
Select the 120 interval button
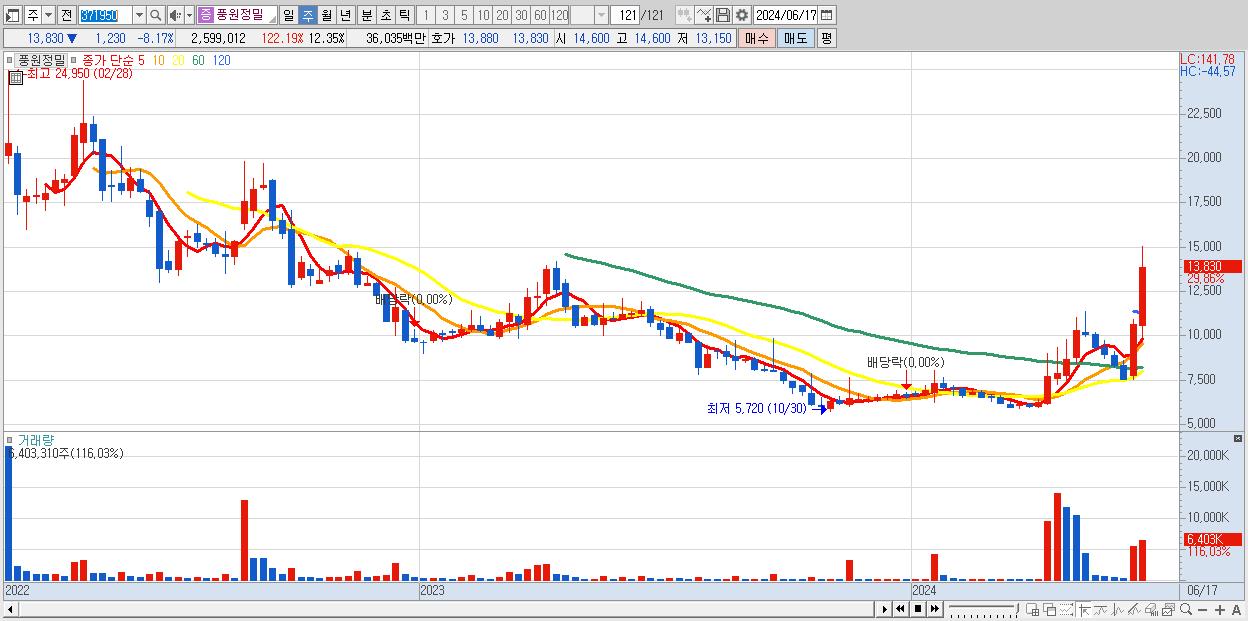pos(560,16)
